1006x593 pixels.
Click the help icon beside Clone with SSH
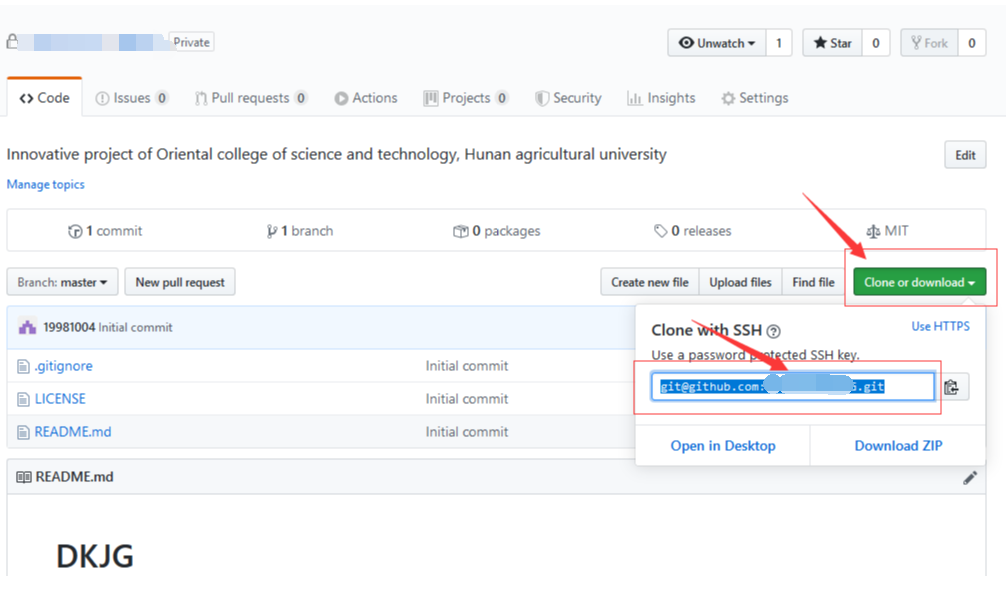pyautogui.click(x=774, y=332)
